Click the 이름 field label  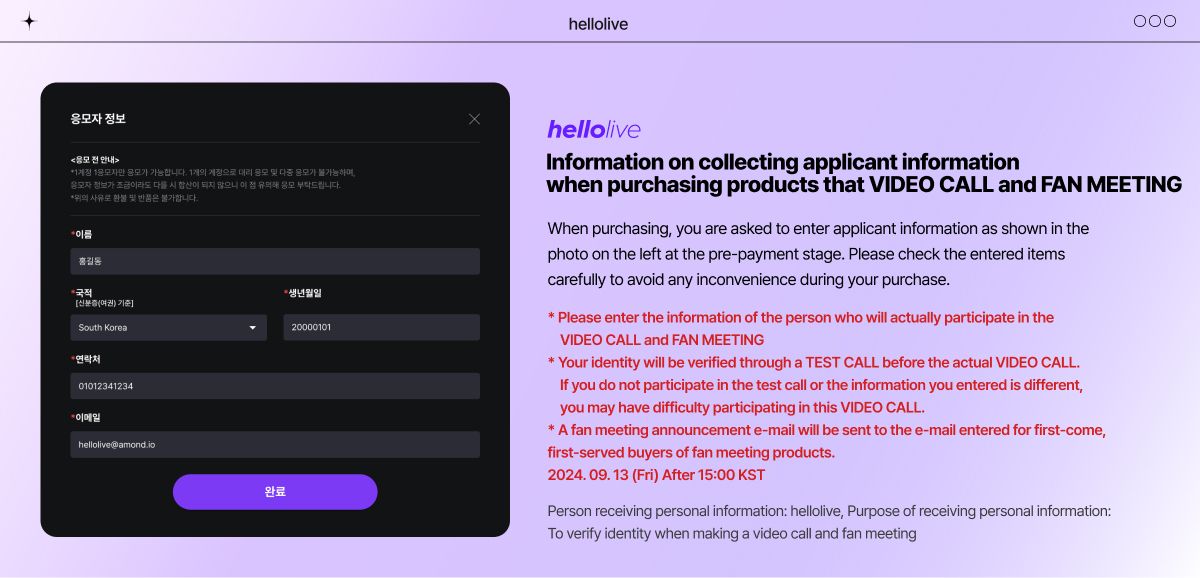click(x=83, y=234)
